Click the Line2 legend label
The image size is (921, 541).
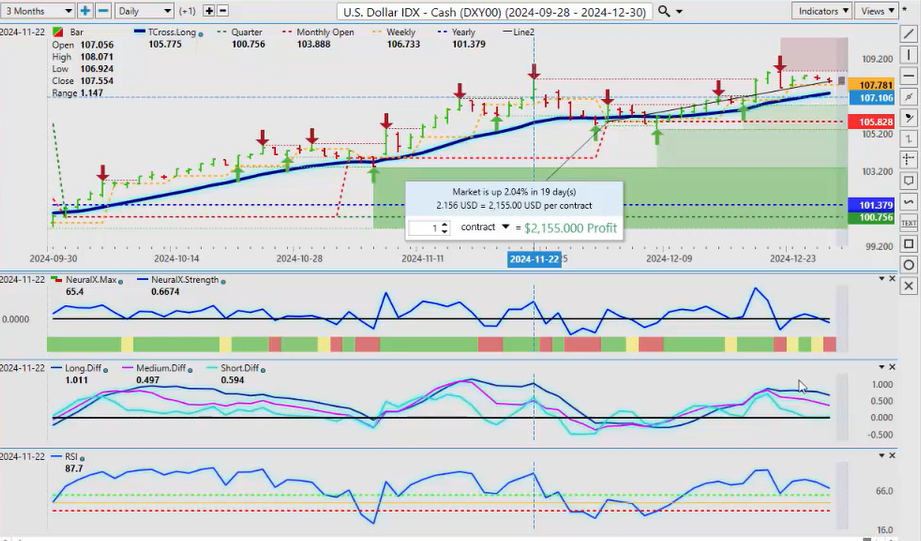524,32
